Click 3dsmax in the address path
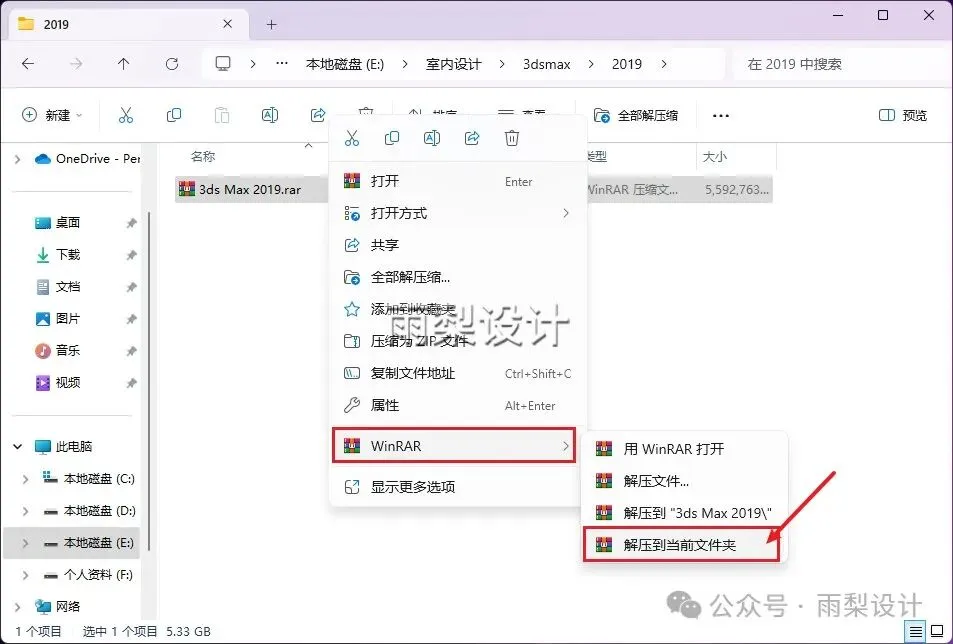 [546, 64]
